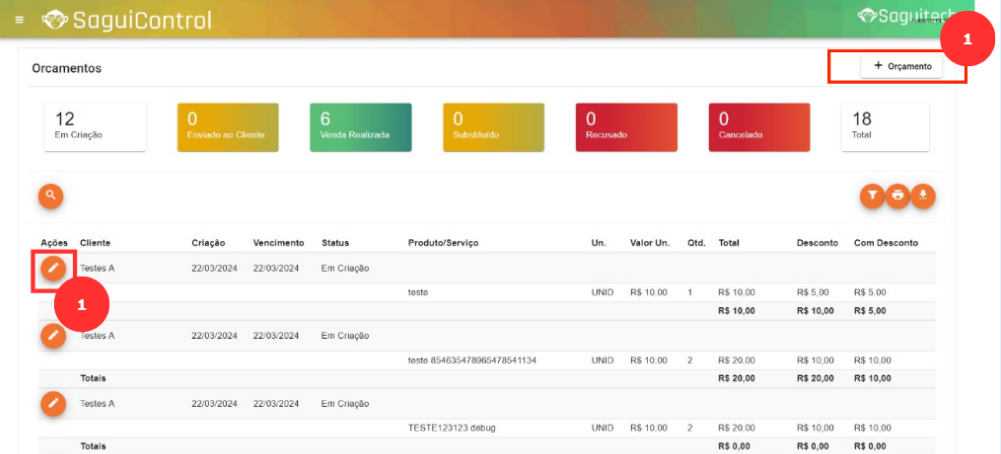
Task: Click the Vencimento column header
Action: (x=278, y=243)
